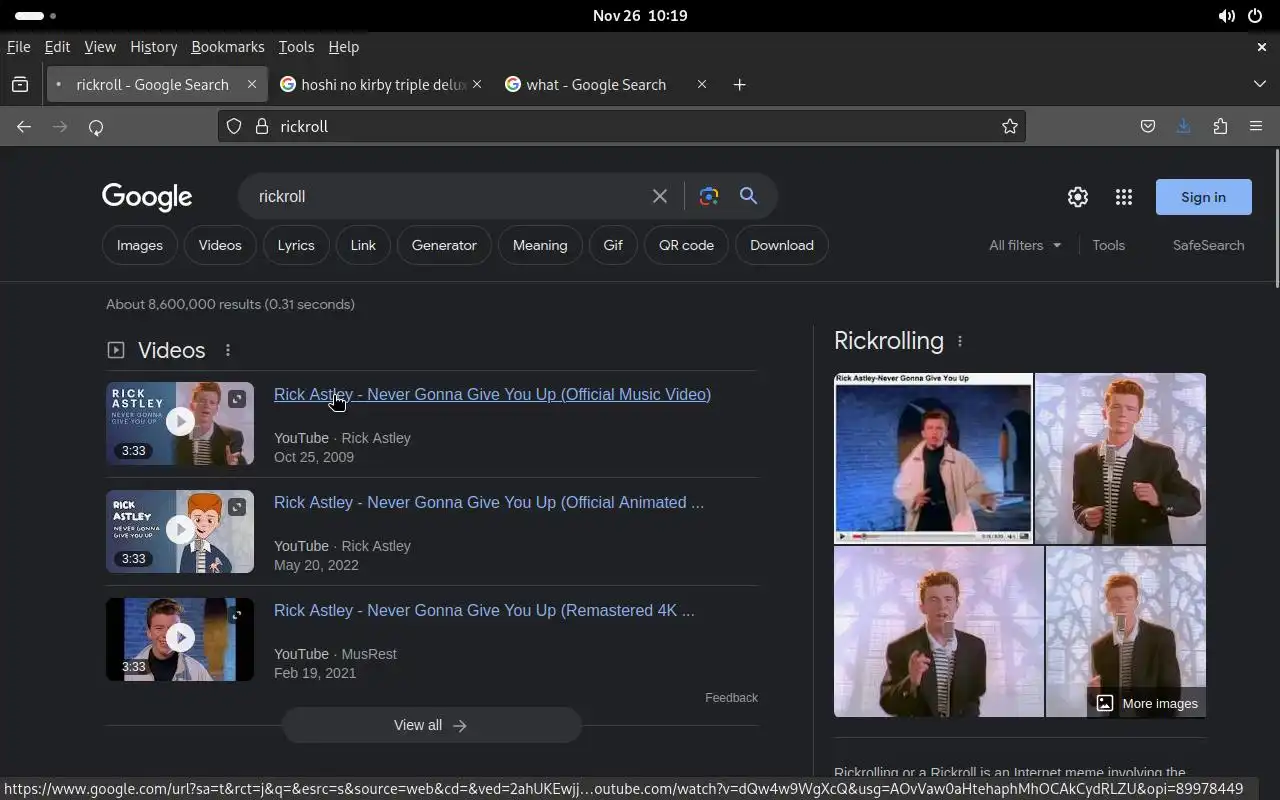Viewport: 1280px width, 800px height.
Task: Click the browser back arrow
Action: pos(24,127)
